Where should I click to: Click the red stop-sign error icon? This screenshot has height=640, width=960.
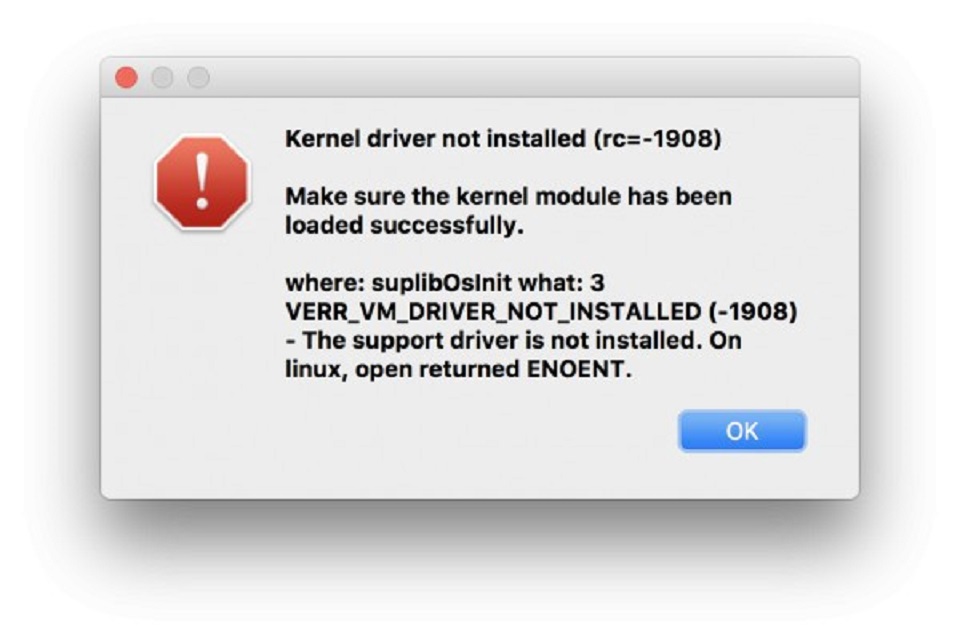click(203, 183)
